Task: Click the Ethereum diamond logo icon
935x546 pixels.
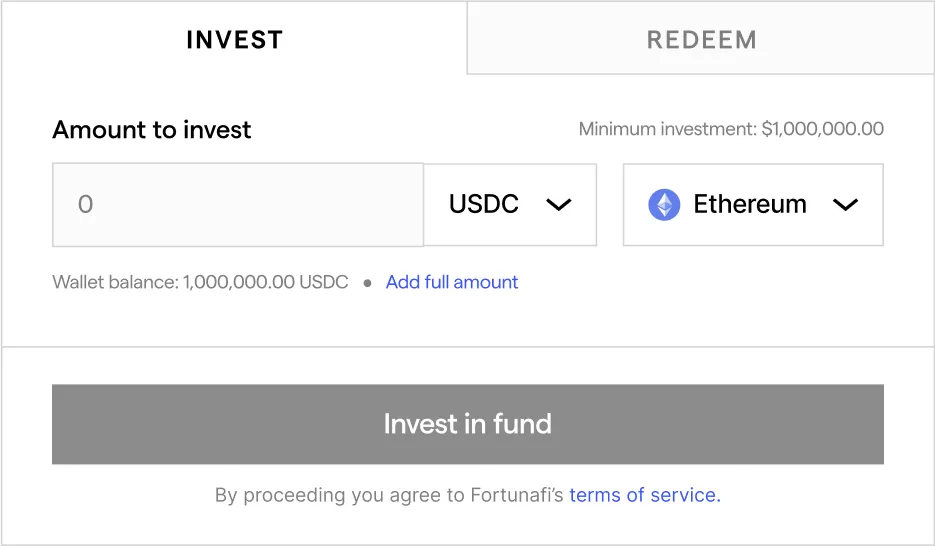Action: [664, 205]
